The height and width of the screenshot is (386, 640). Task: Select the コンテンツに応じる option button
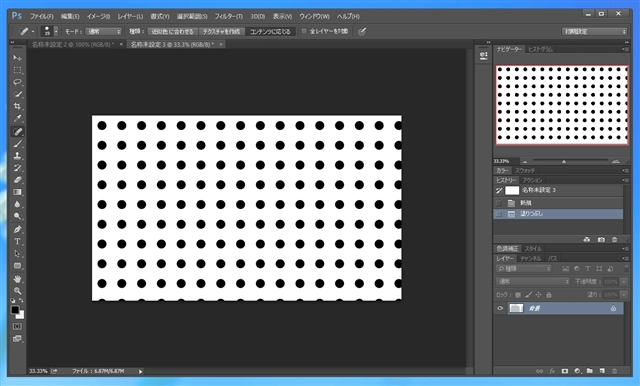(x=270, y=31)
